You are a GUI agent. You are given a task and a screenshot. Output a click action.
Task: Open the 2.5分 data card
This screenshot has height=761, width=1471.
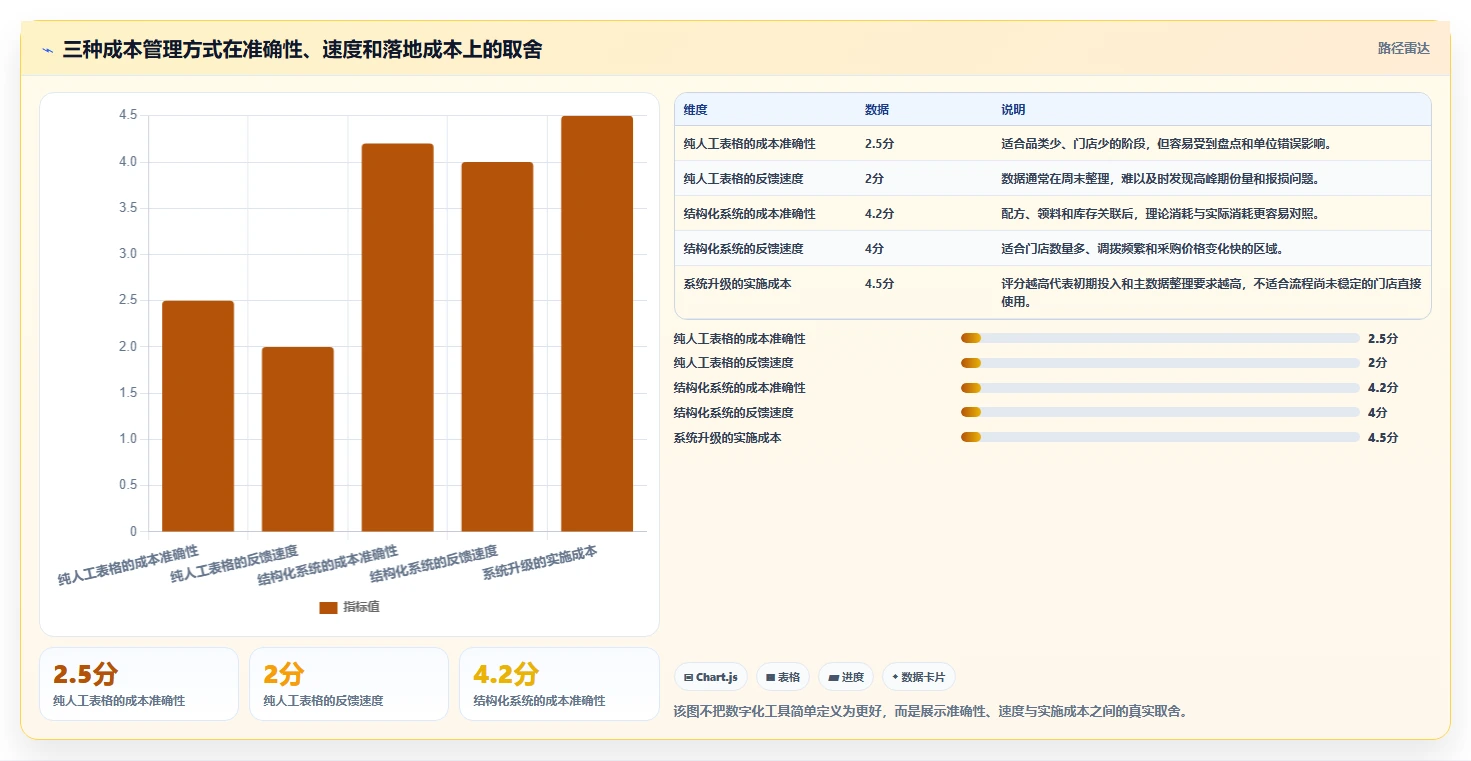(x=139, y=684)
